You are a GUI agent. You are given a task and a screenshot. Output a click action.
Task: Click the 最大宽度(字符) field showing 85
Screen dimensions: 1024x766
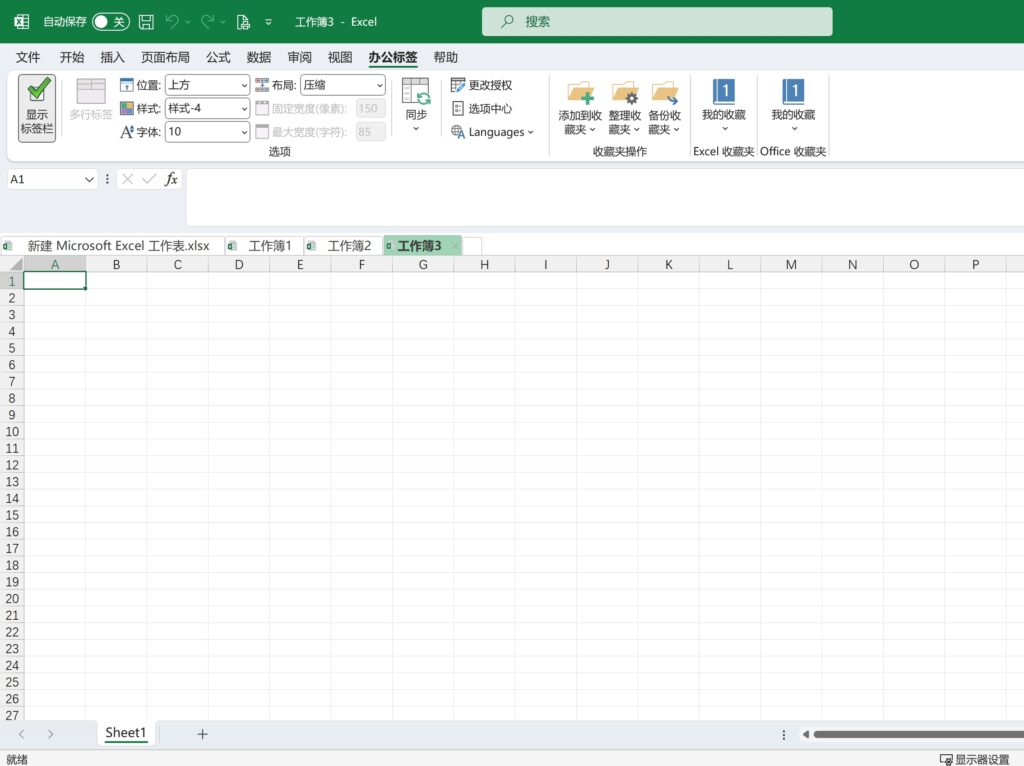(x=370, y=132)
